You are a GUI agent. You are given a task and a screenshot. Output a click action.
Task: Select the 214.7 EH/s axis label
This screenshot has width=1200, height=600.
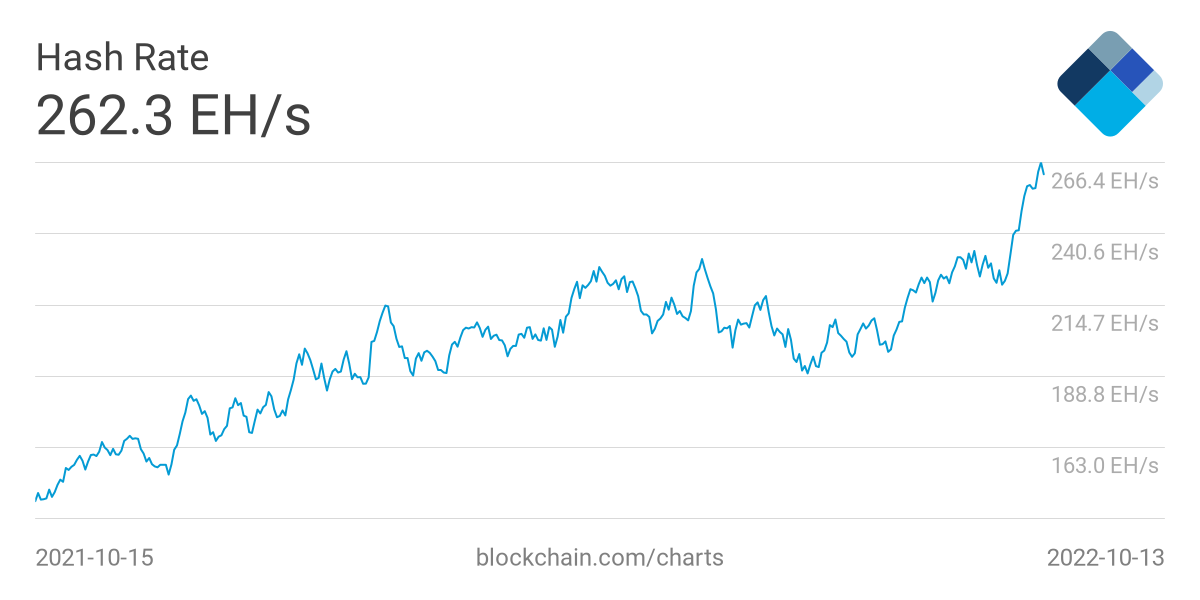[1104, 323]
